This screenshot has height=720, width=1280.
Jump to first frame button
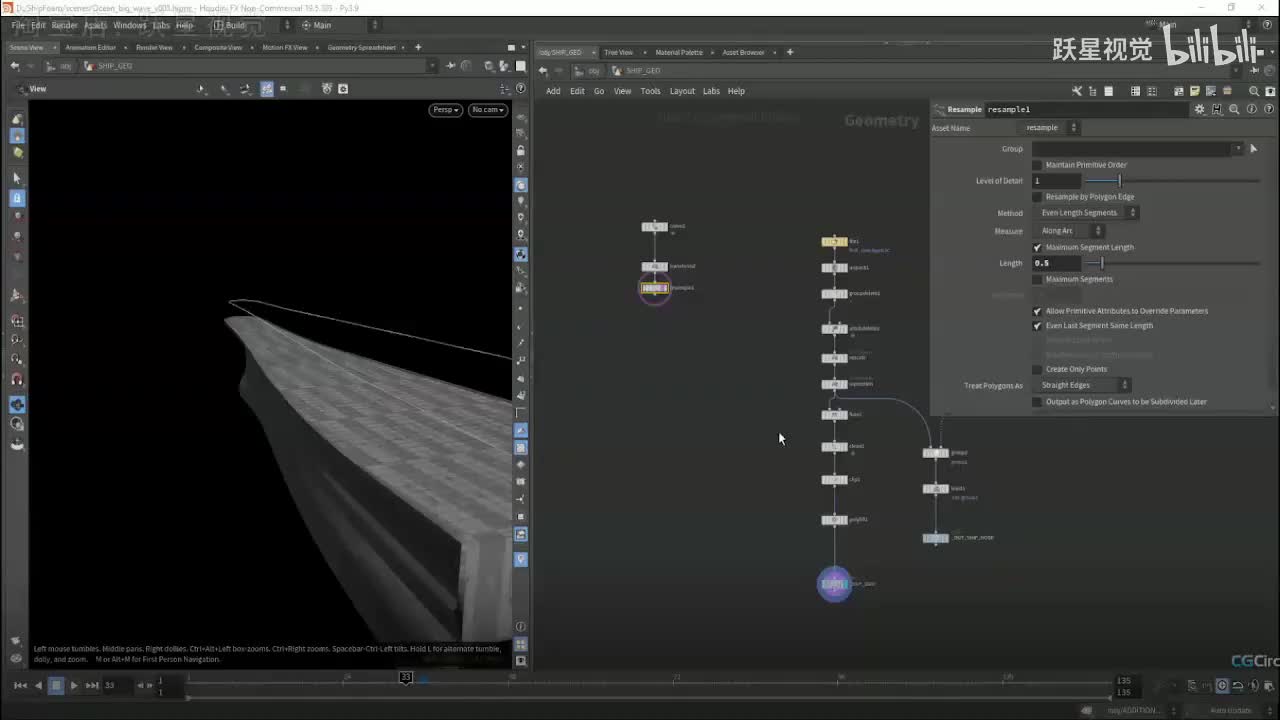click(x=20, y=685)
